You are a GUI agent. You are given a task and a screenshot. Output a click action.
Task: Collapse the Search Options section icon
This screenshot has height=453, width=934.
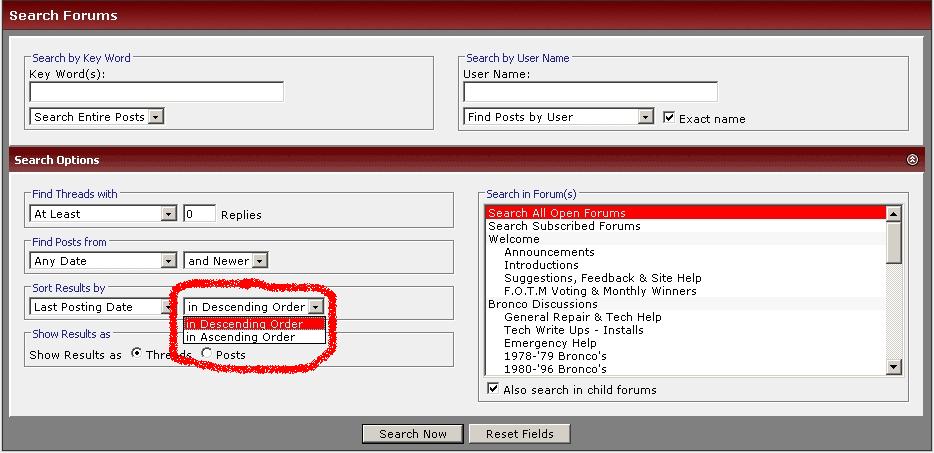click(x=912, y=160)
